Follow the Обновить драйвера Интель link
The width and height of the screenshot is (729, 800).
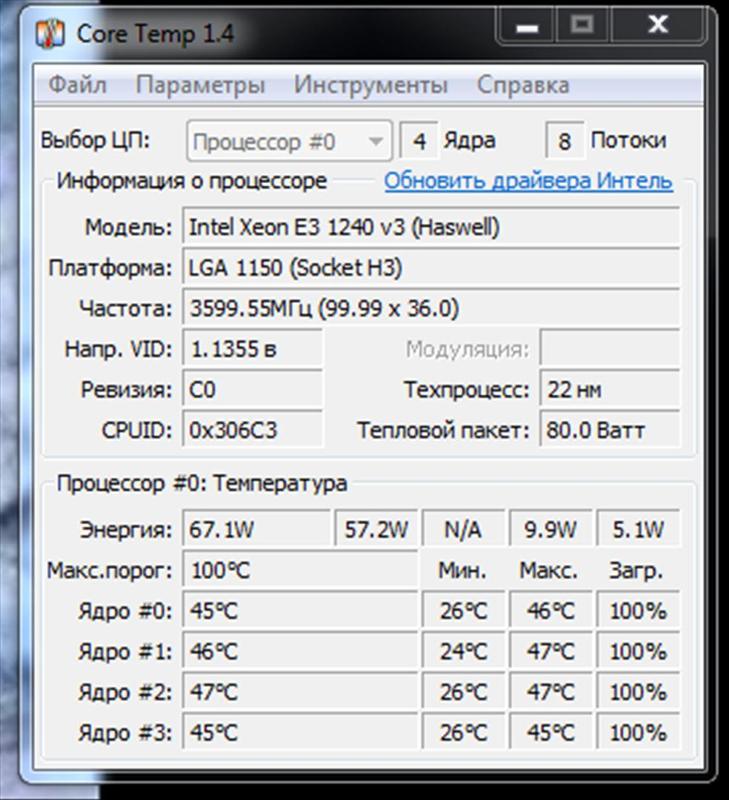click(529, 181)
